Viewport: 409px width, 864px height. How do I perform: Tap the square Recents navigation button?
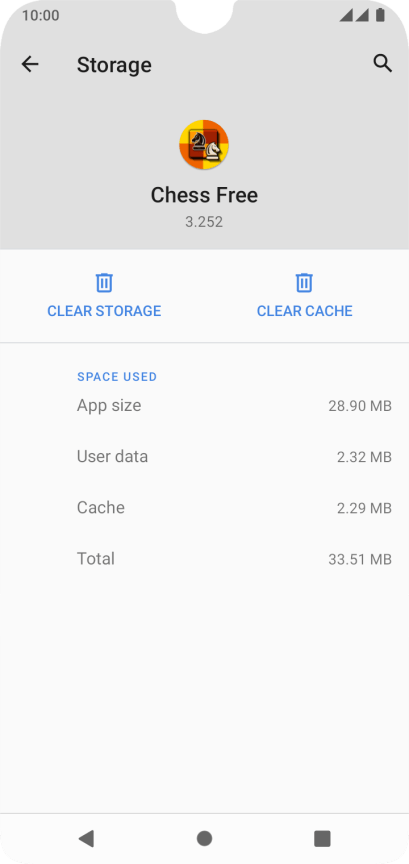322,839
